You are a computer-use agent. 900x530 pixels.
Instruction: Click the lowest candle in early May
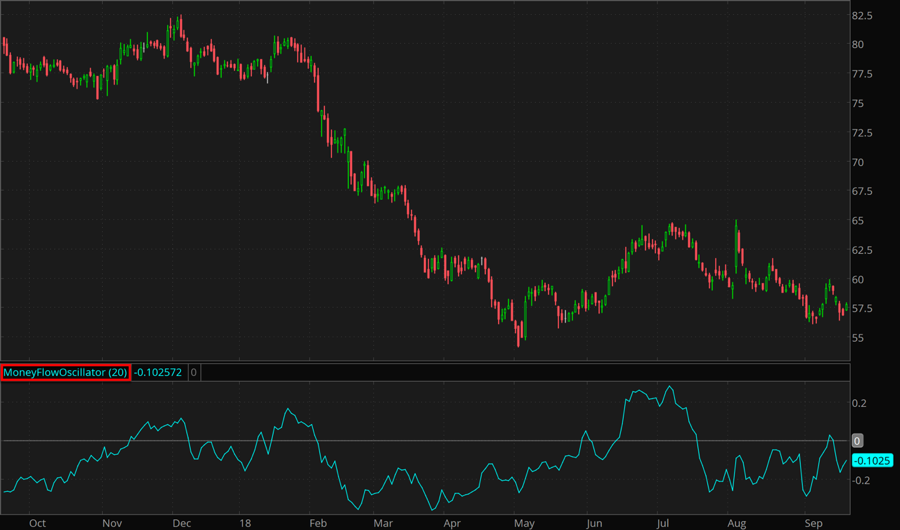tap(518, 338)
